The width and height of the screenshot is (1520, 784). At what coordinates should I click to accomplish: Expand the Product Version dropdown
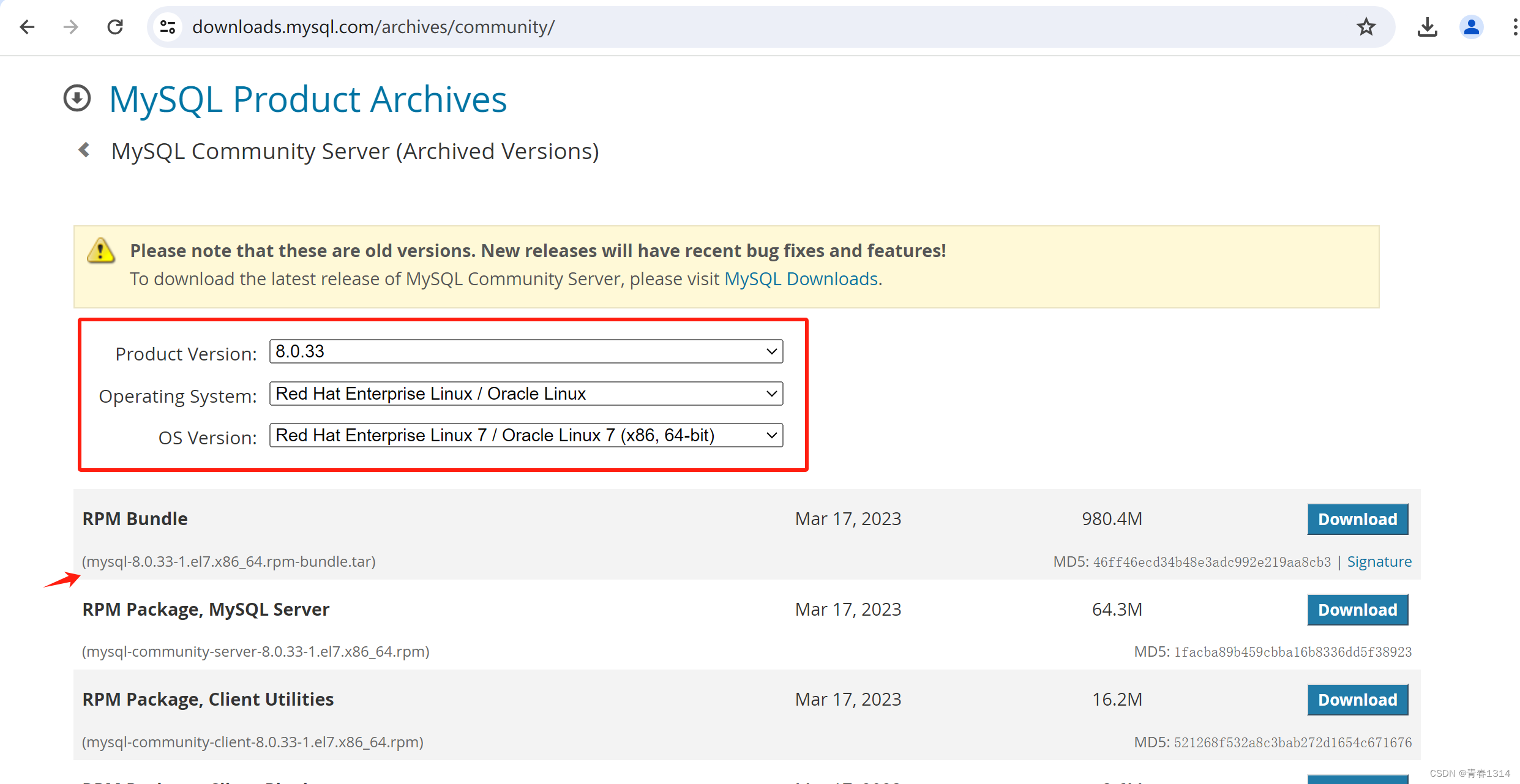tap(527, 350)
